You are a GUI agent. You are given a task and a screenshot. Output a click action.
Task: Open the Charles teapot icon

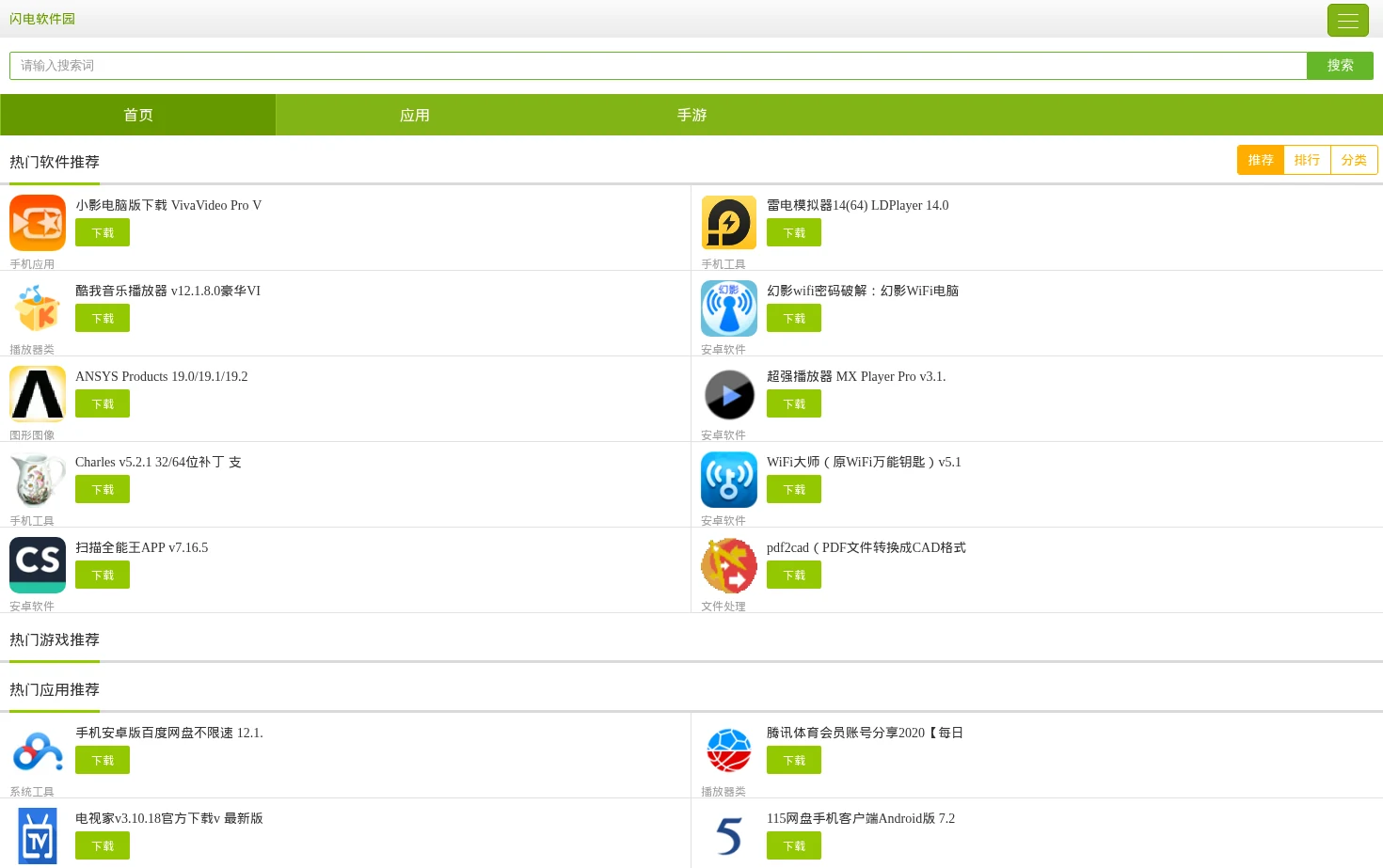[x=38, y=480]
